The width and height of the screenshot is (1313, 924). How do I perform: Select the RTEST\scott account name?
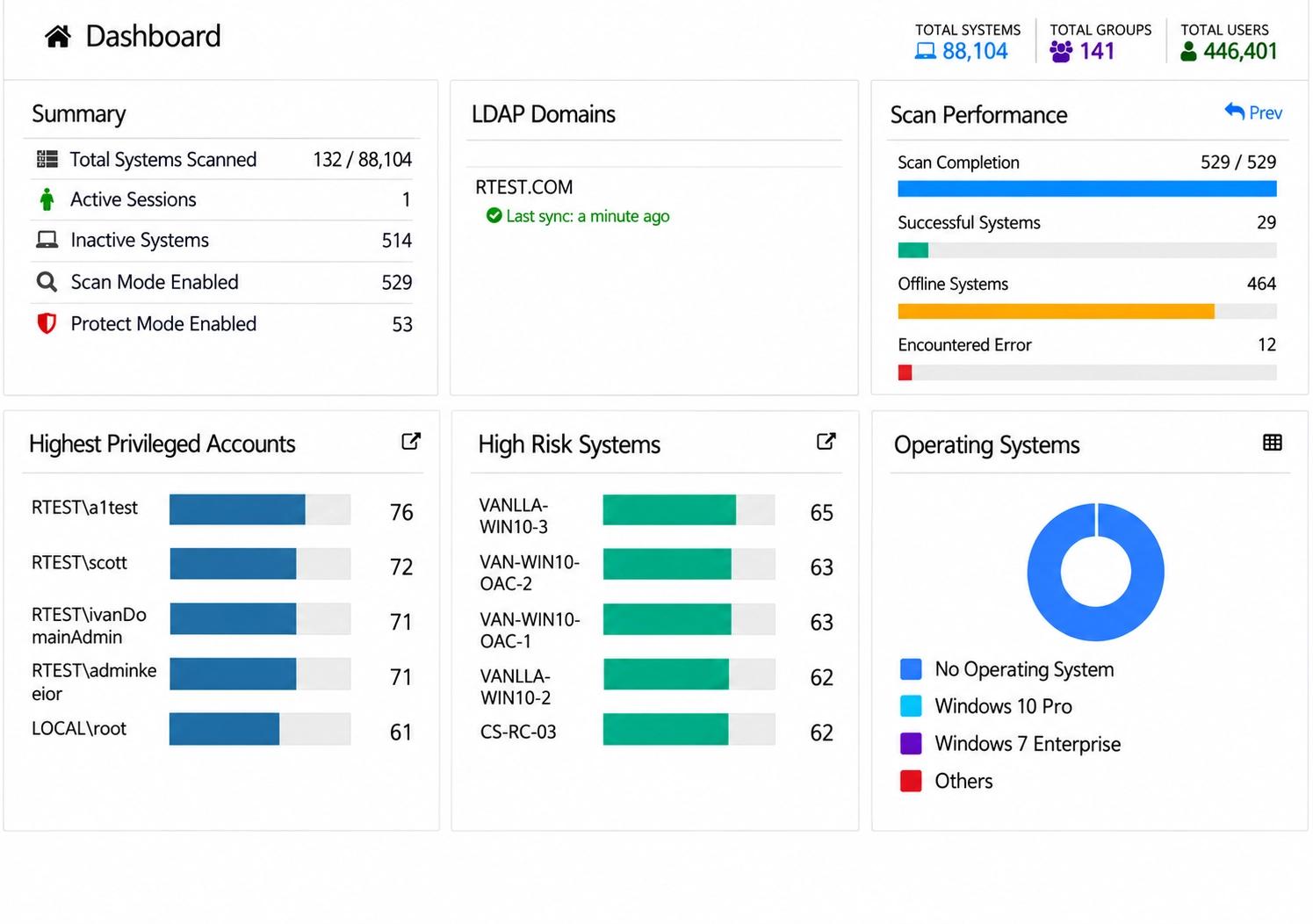(79, 562)
